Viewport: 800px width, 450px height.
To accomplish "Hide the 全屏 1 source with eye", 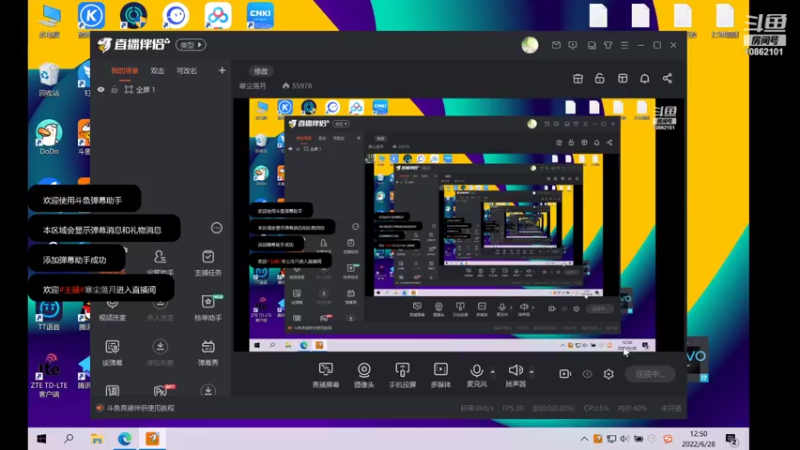I will (x=101, y=89).
